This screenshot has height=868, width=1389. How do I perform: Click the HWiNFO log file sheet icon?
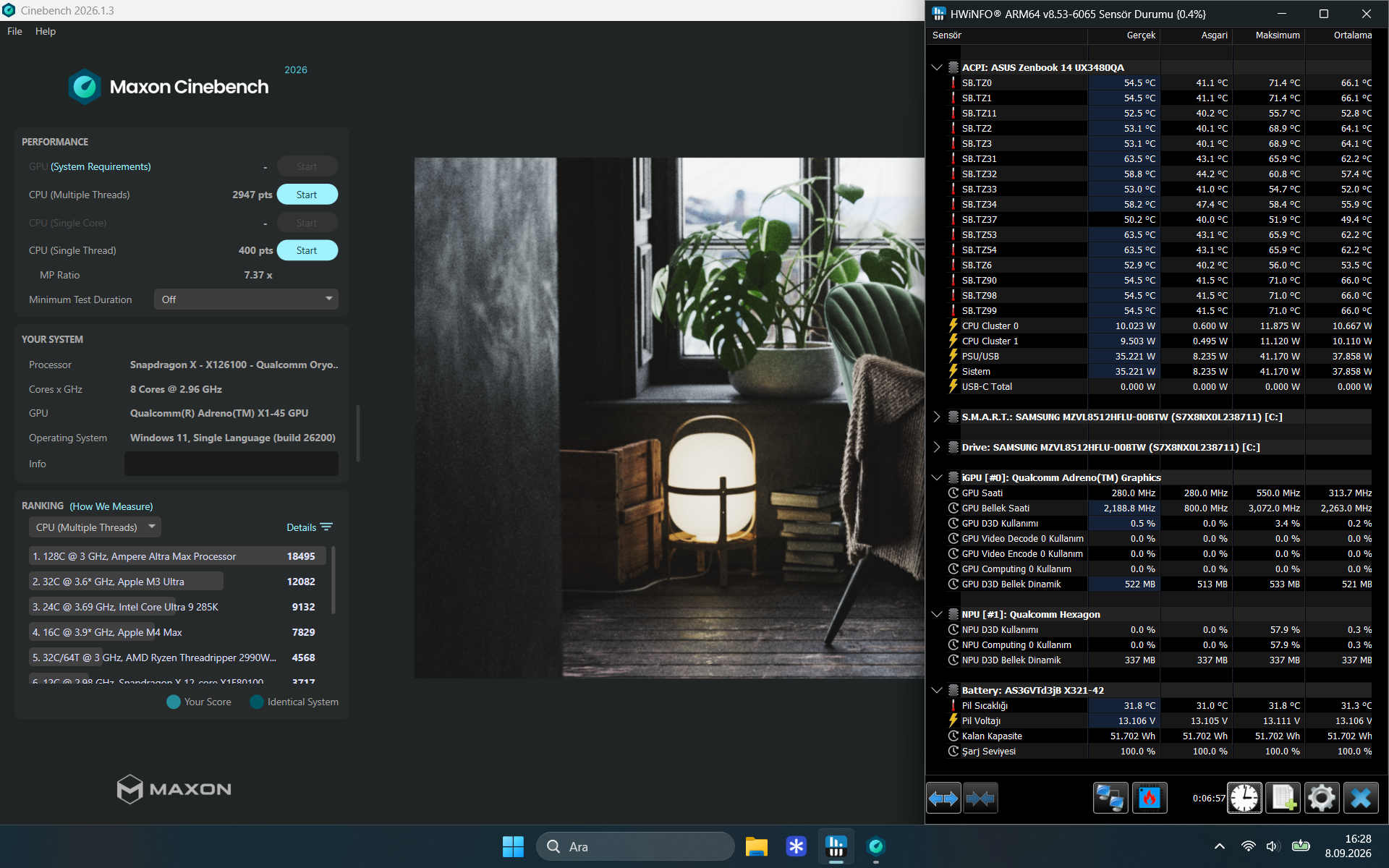pos(1283,798)
